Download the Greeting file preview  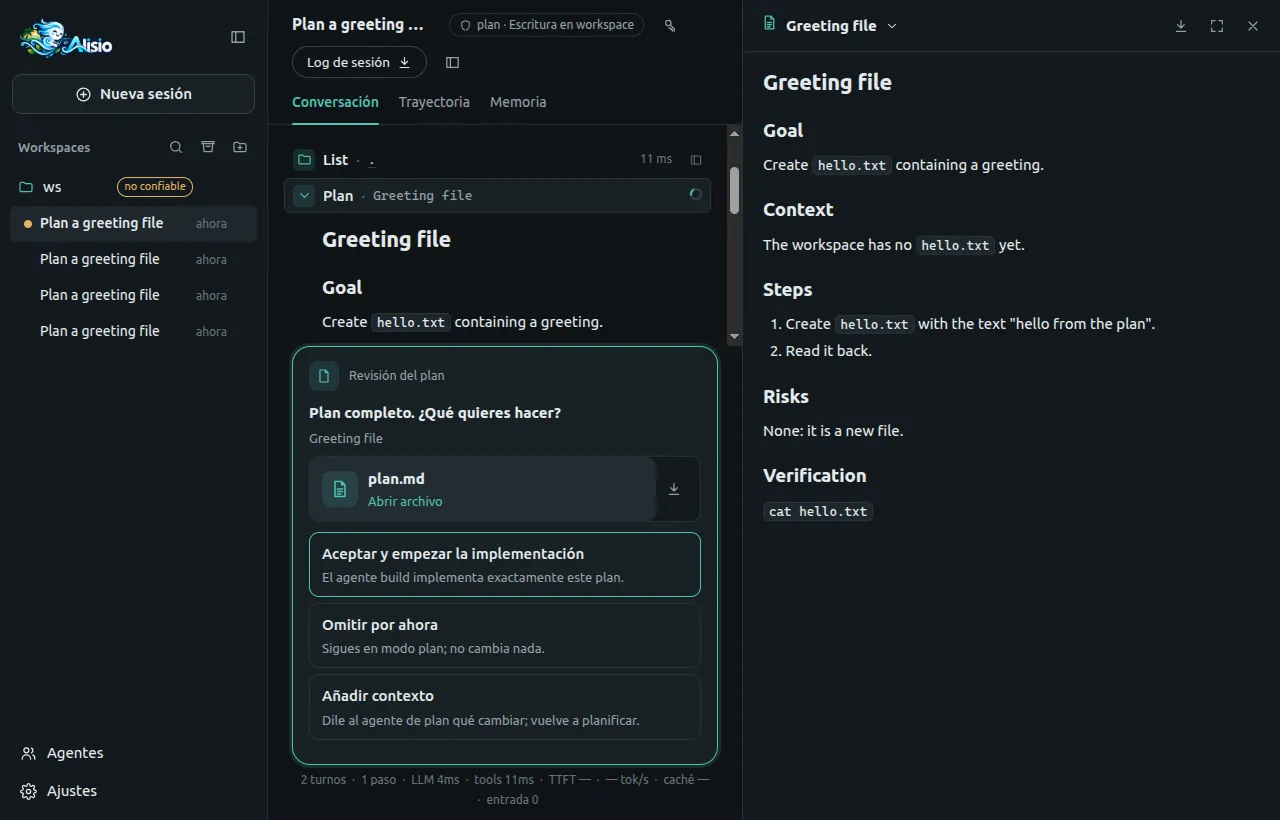point(1181,26)
